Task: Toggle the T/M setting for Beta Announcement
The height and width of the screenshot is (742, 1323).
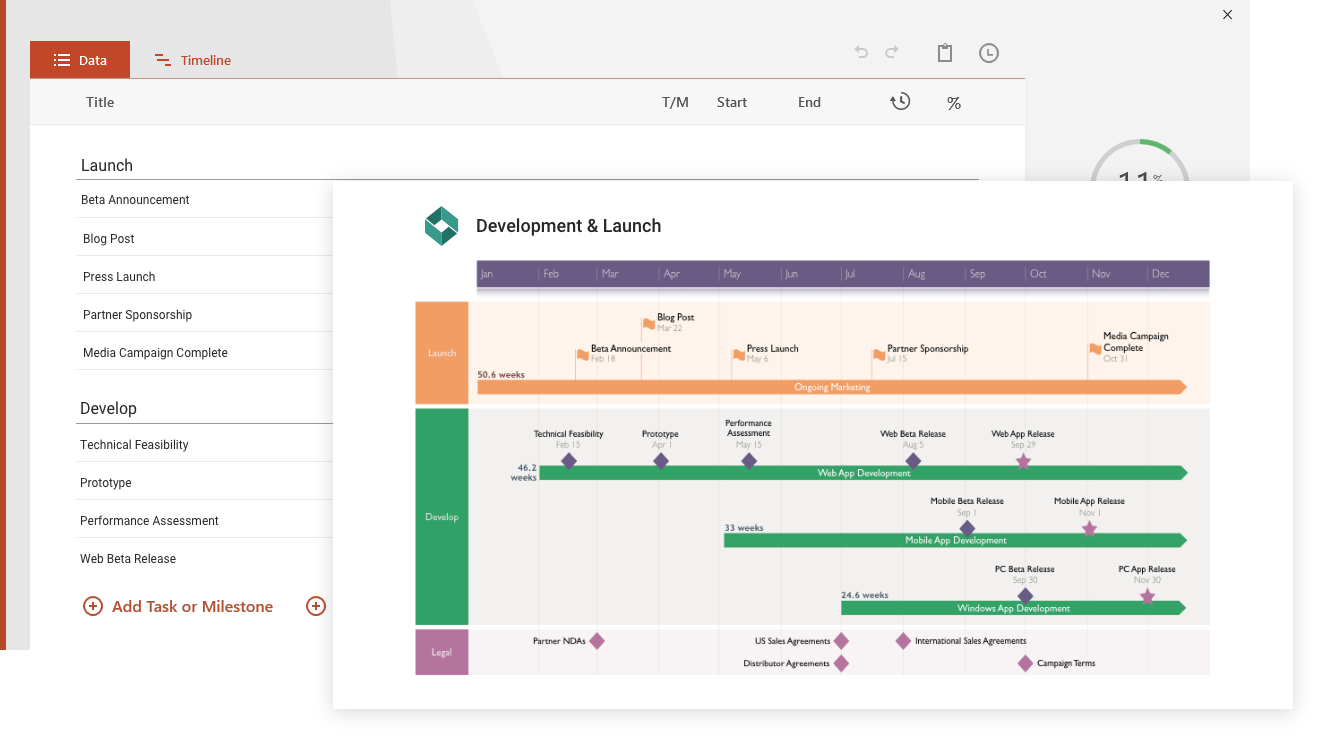Action: [675, 200]
